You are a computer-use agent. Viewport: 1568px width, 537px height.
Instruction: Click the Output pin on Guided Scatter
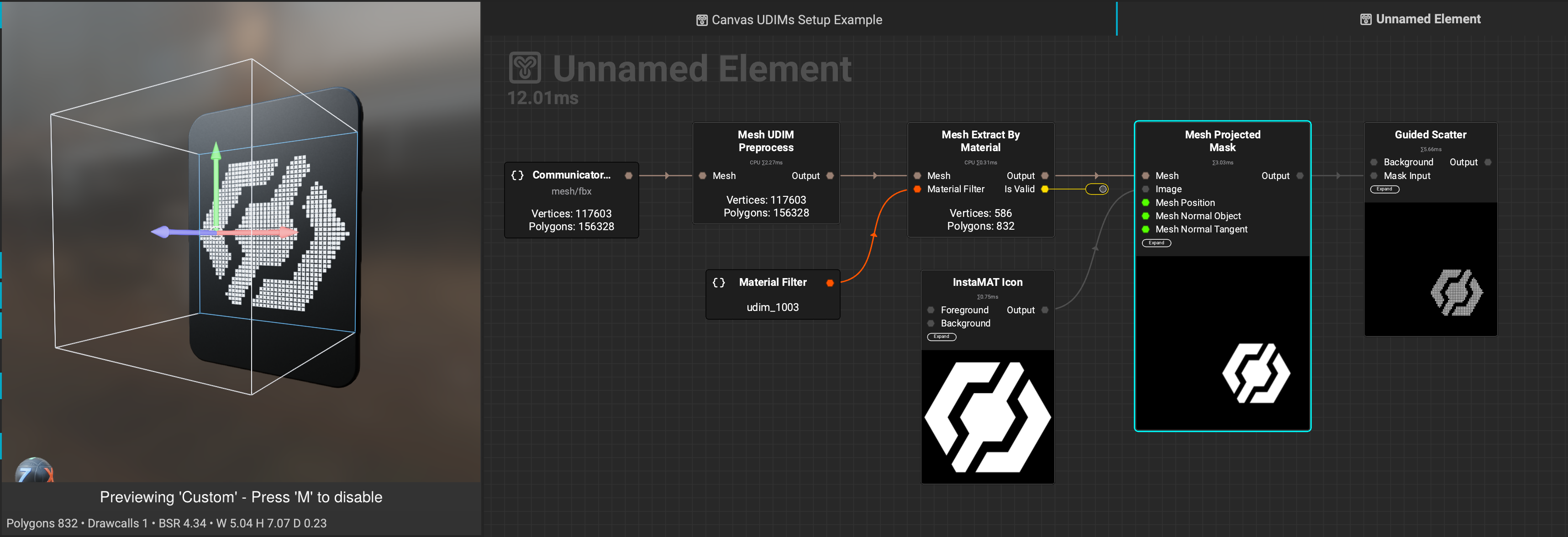[1488, 163]
